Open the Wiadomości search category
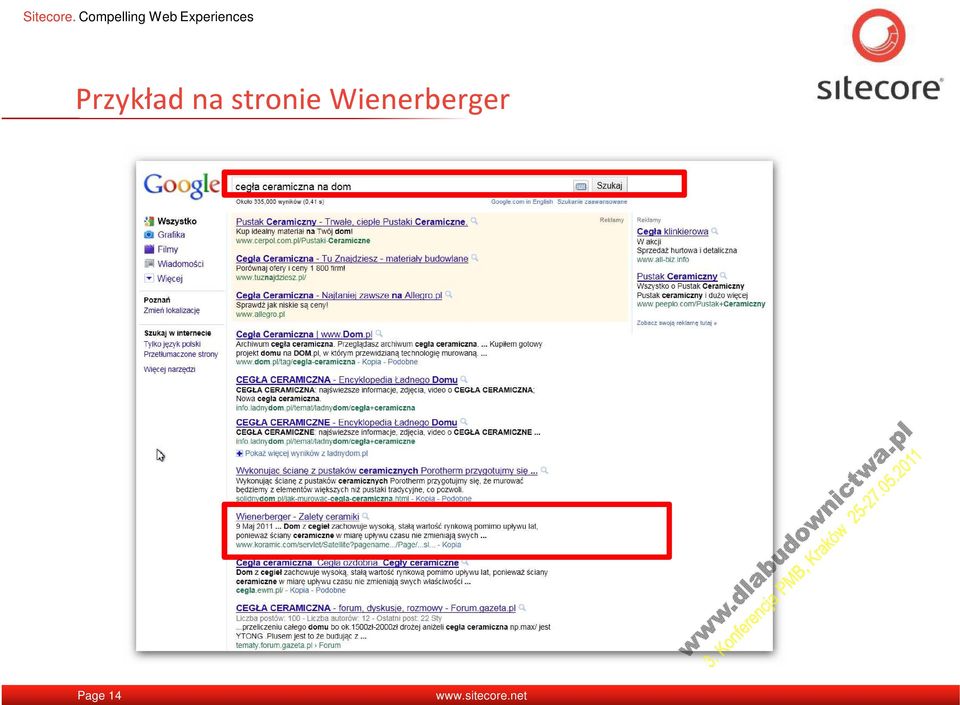The width and height of the screenshot is (960, 705). [181, 264]
